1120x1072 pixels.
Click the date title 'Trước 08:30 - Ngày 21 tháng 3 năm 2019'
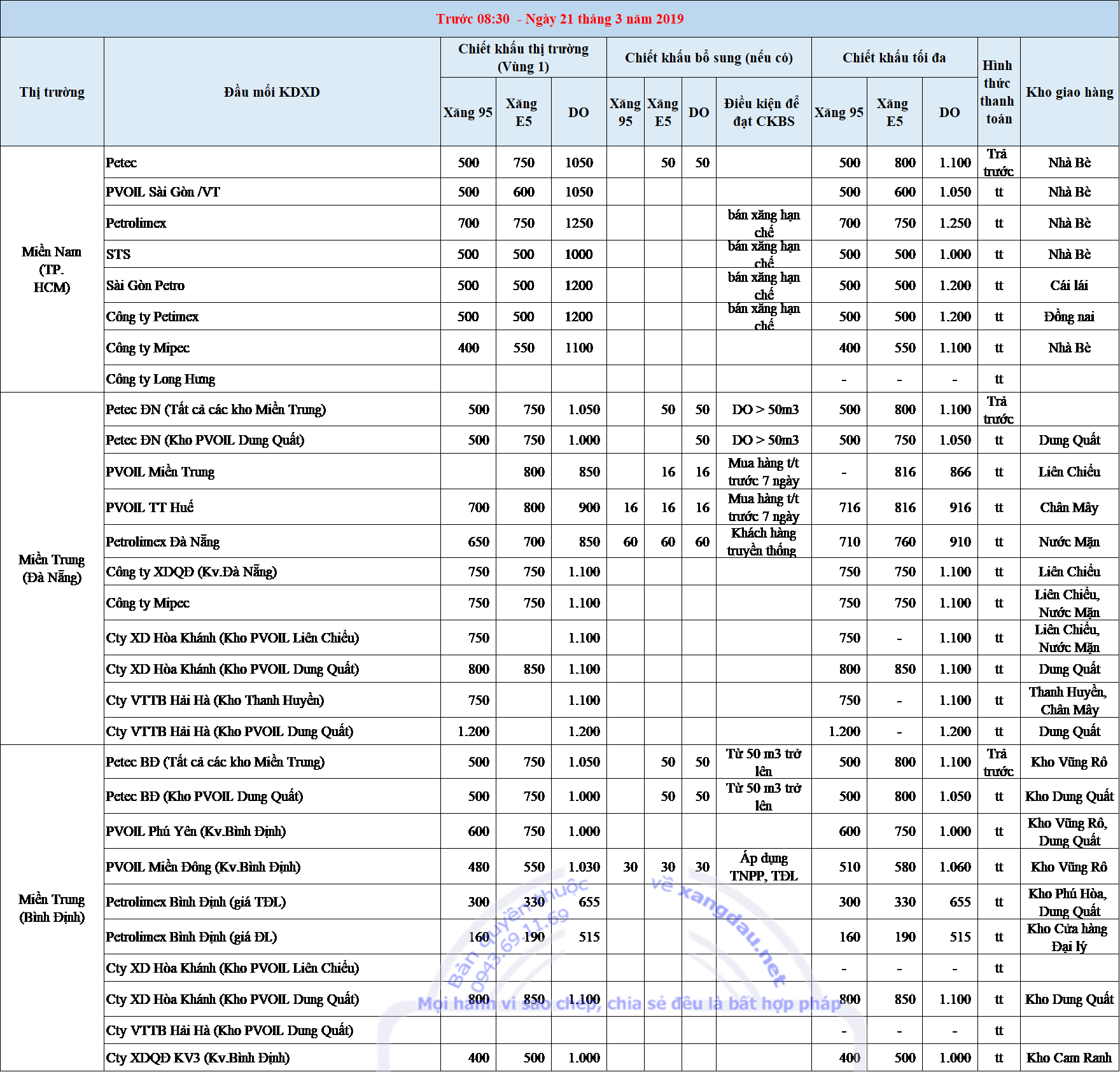pyautogui.click(x=559, y=18)
